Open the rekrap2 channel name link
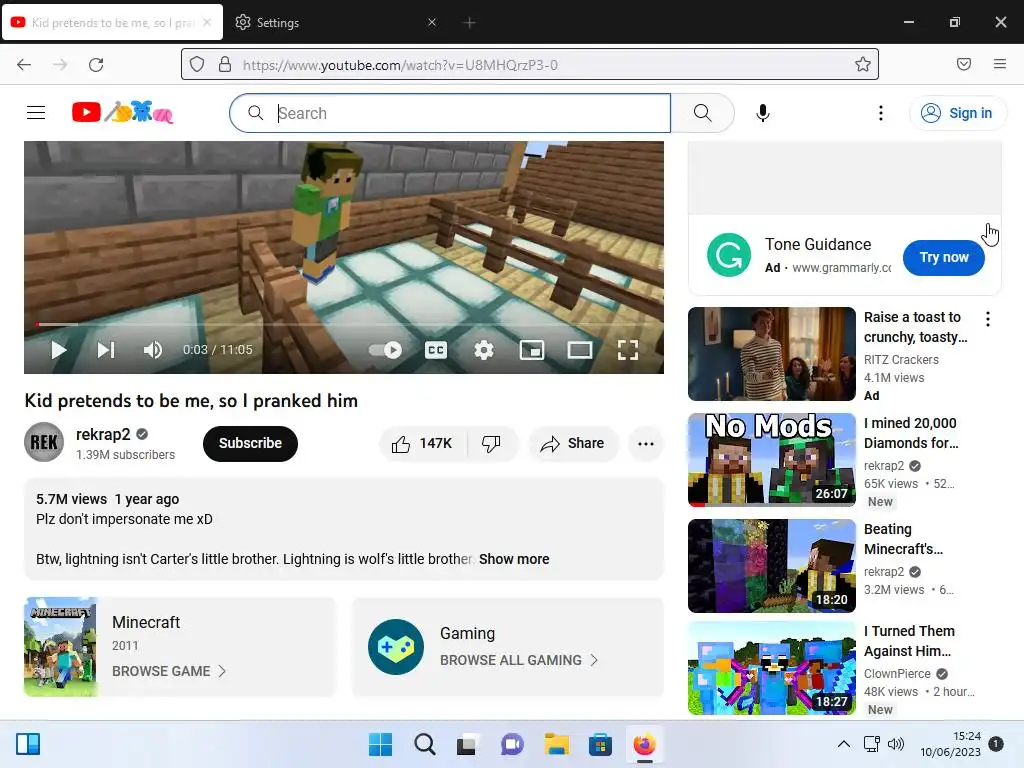 click(x=103, y=434)
